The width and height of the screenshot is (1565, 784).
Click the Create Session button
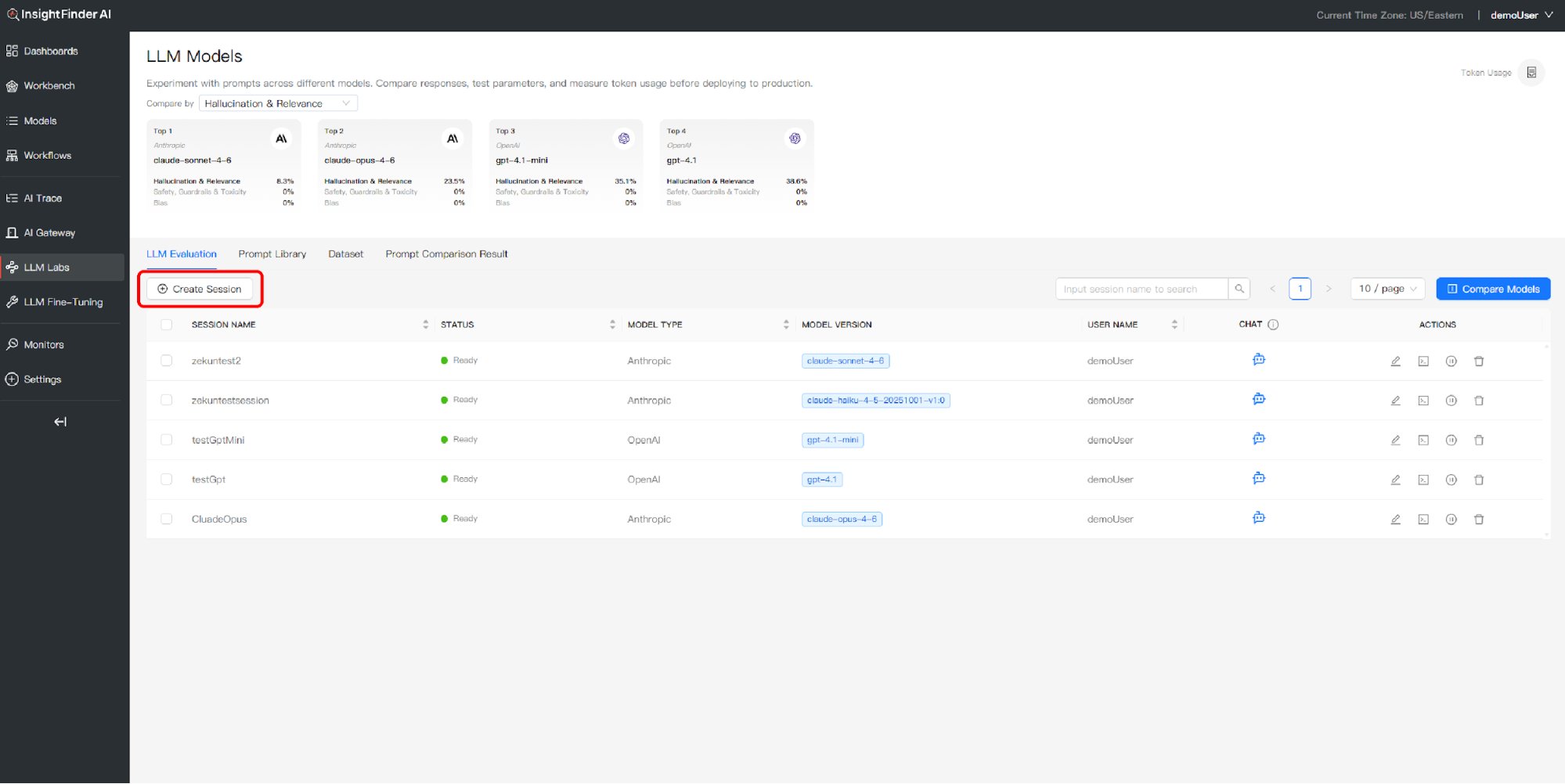click(200, 289)
